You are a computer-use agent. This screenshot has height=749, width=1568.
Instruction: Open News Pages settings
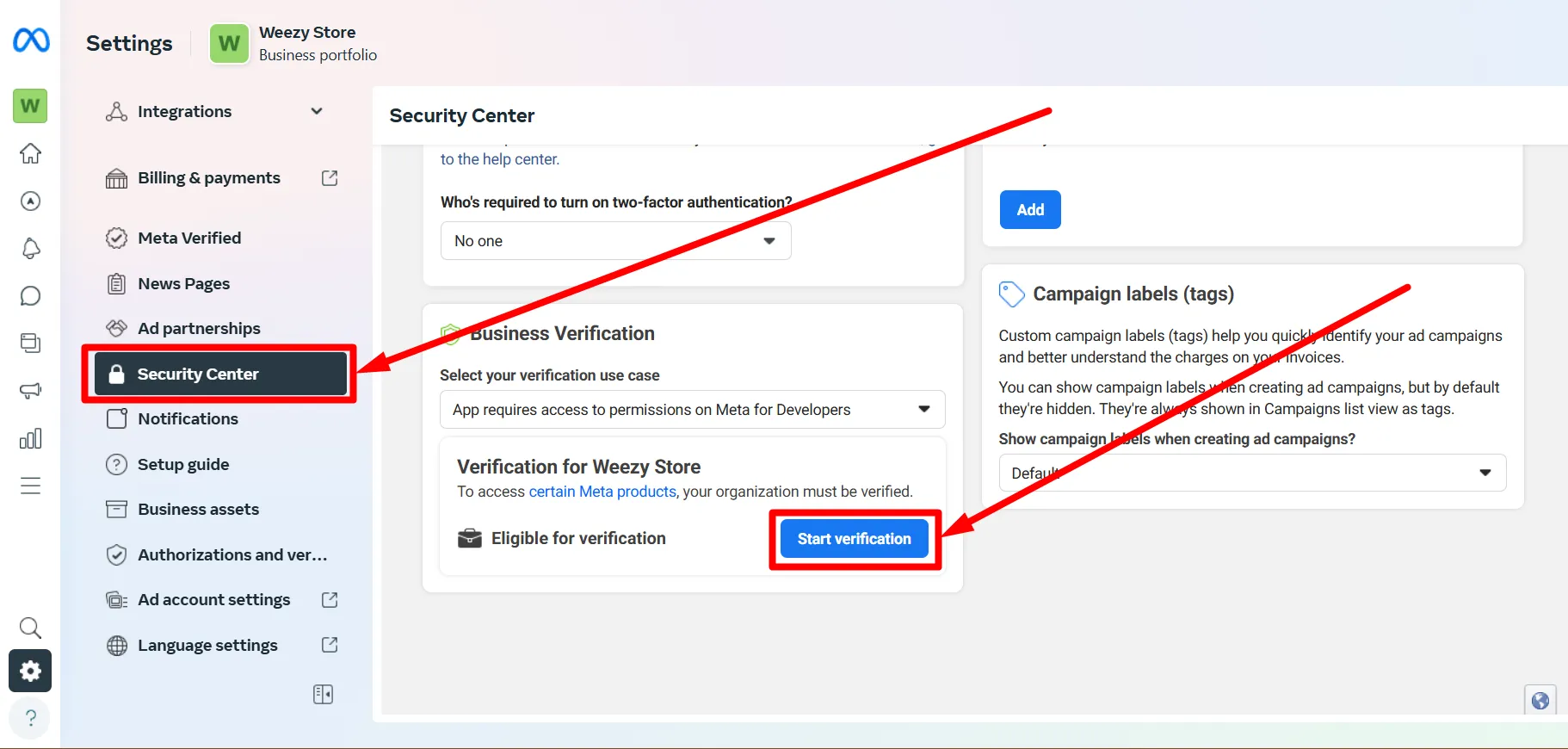[184, 284]
